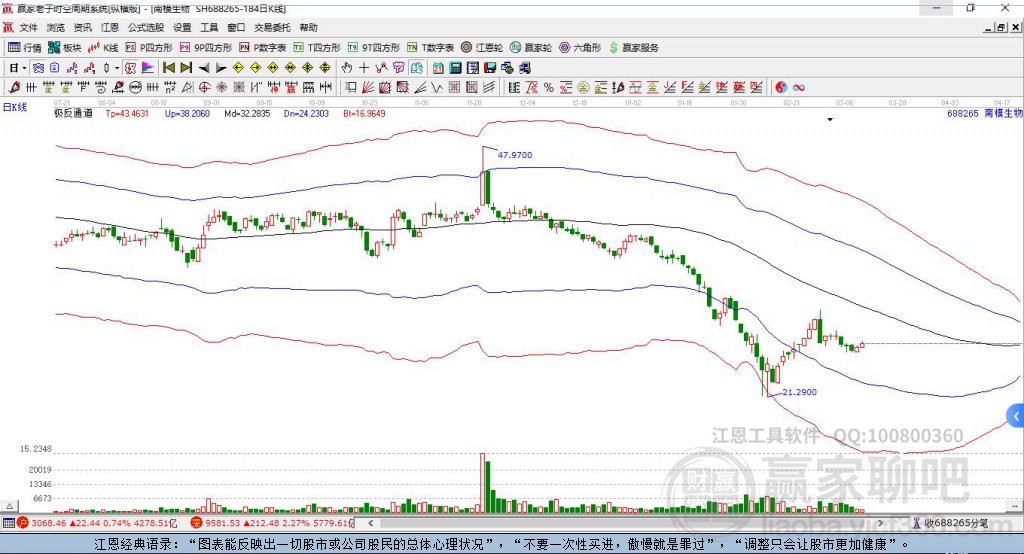The height and width of the screenshot is (554, 1024).
Task: Open the calculator icon
Action: (455, 68)
